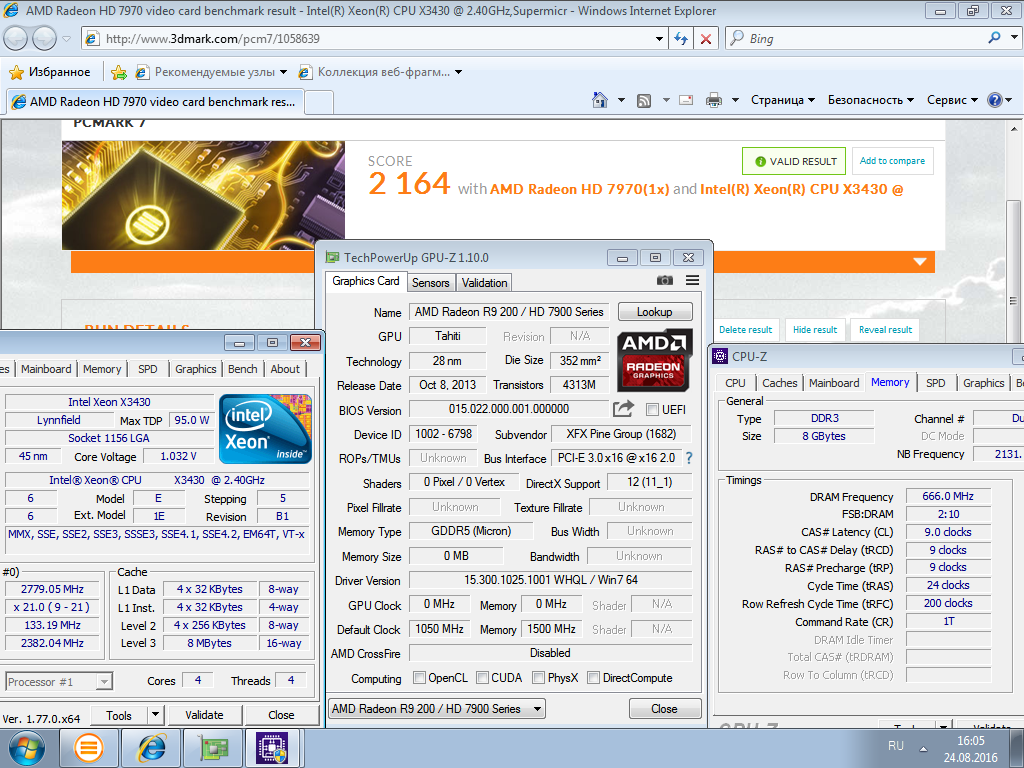This screenshot has height=768, width=1024.
Task: Click the Intel Xeon inside logo
Action: (x=265, y=428)
